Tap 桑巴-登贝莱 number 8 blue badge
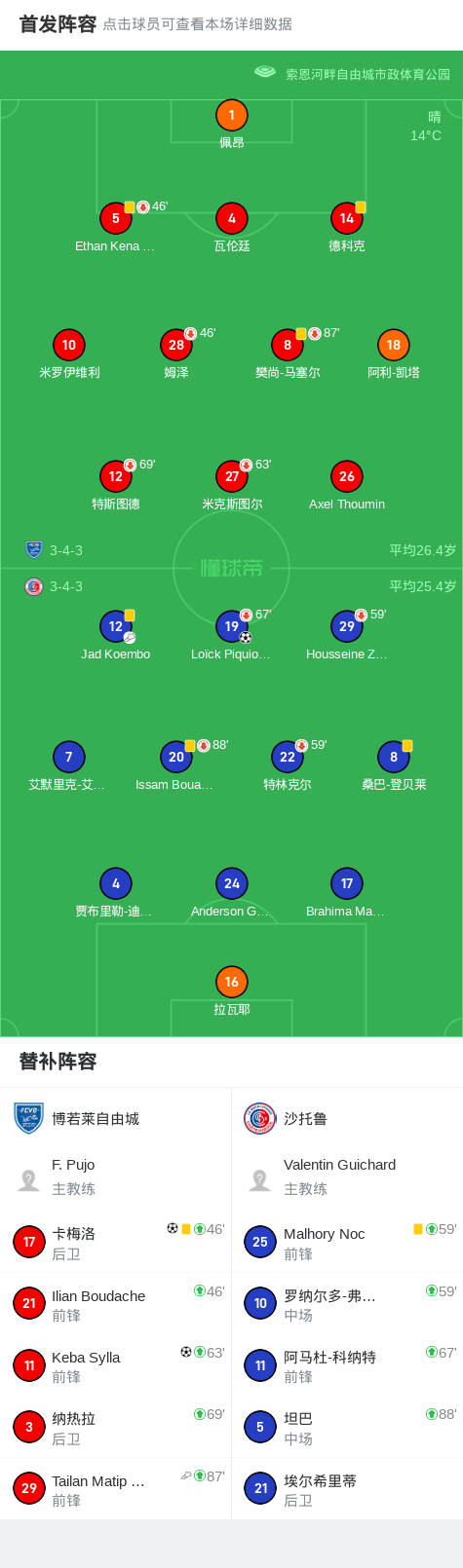This screenshot has width=463, height=1568. click(x=394, y=757)
